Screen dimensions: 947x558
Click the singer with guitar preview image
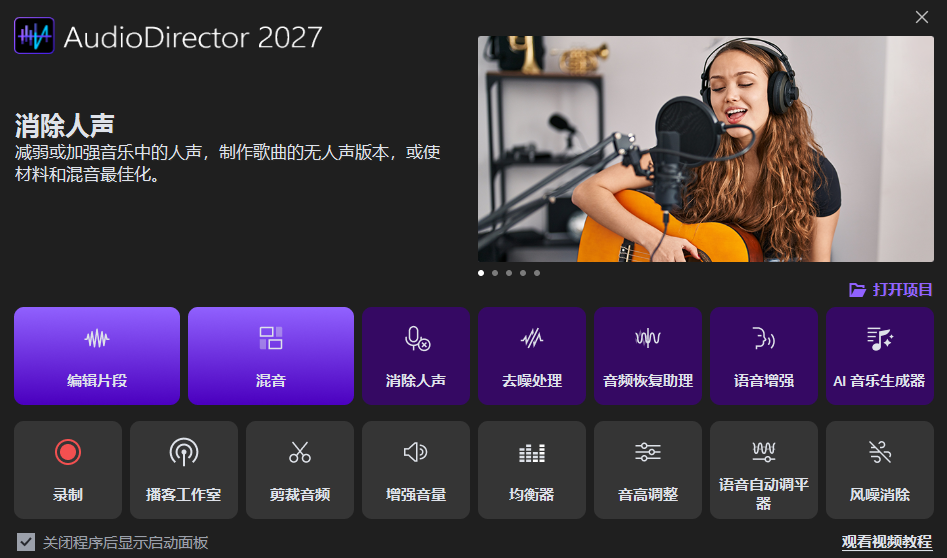(705, 149)
